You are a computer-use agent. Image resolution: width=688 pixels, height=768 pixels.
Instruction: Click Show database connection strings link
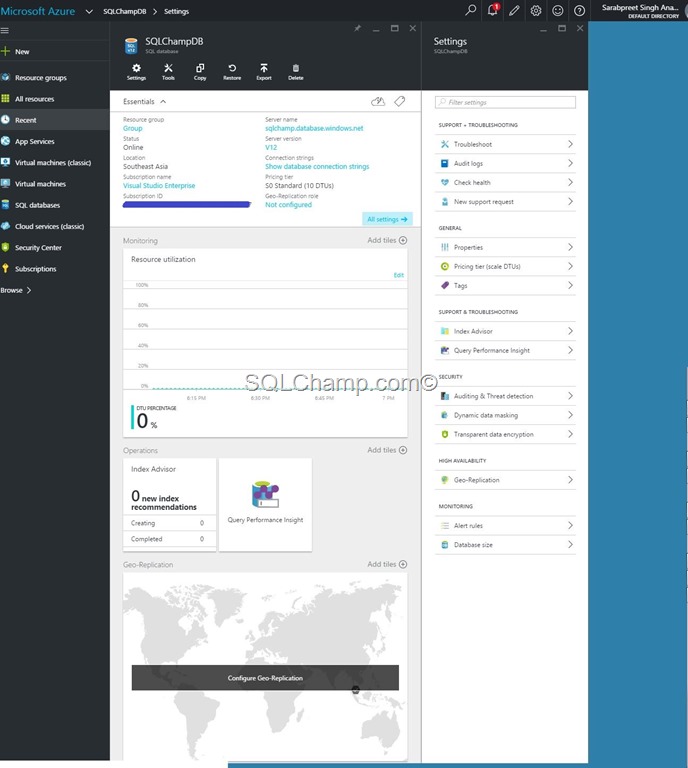click(x=317, y=167)
